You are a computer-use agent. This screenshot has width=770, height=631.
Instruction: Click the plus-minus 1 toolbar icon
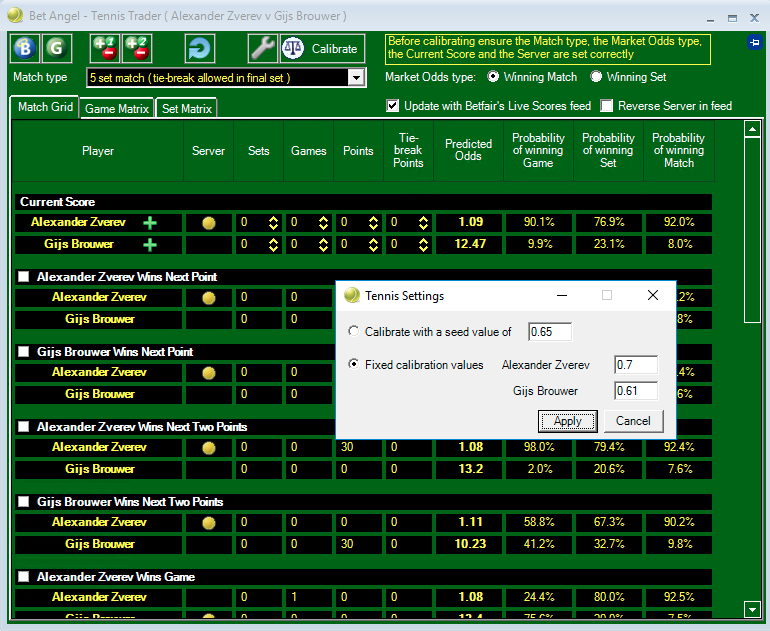pos(105,48)
